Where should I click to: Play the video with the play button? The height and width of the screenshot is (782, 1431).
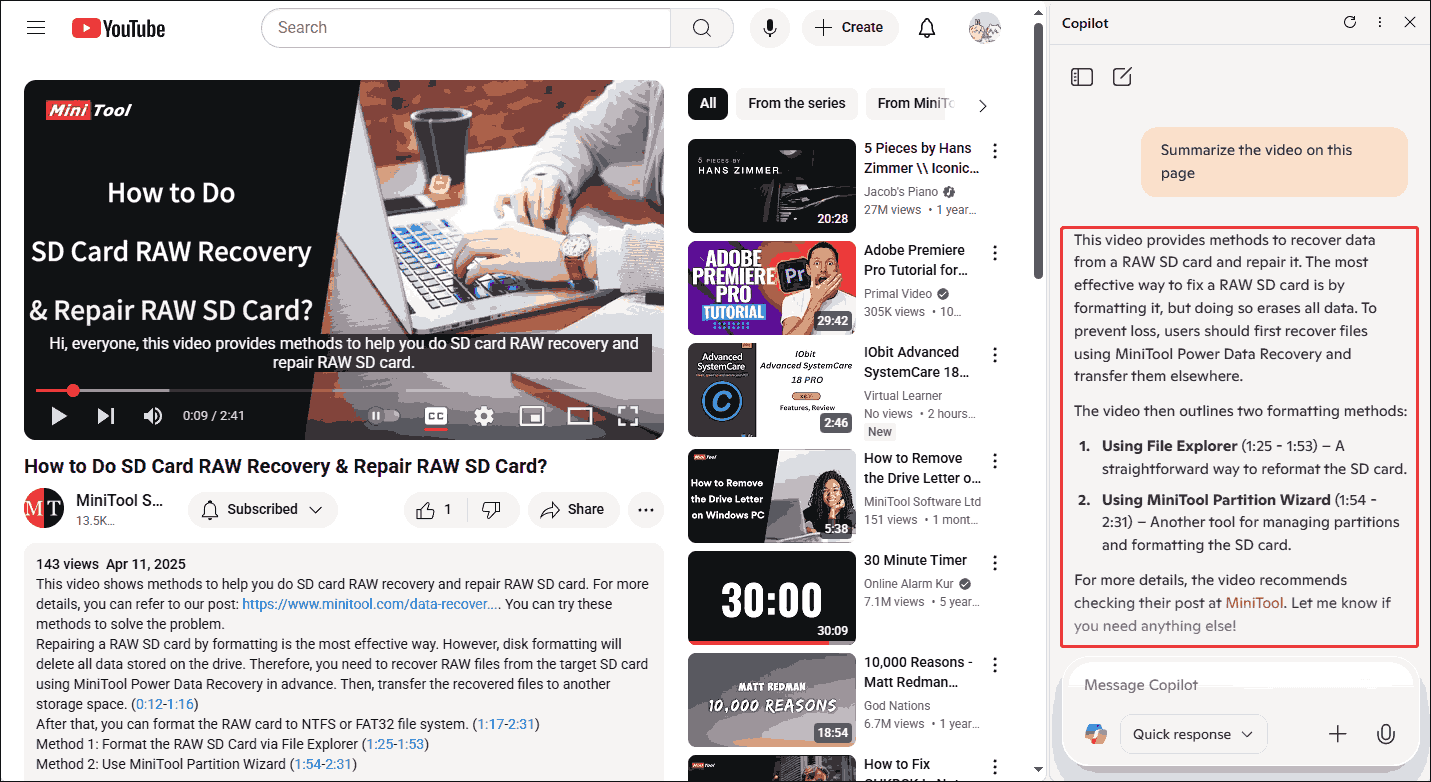tap(58, 416)
